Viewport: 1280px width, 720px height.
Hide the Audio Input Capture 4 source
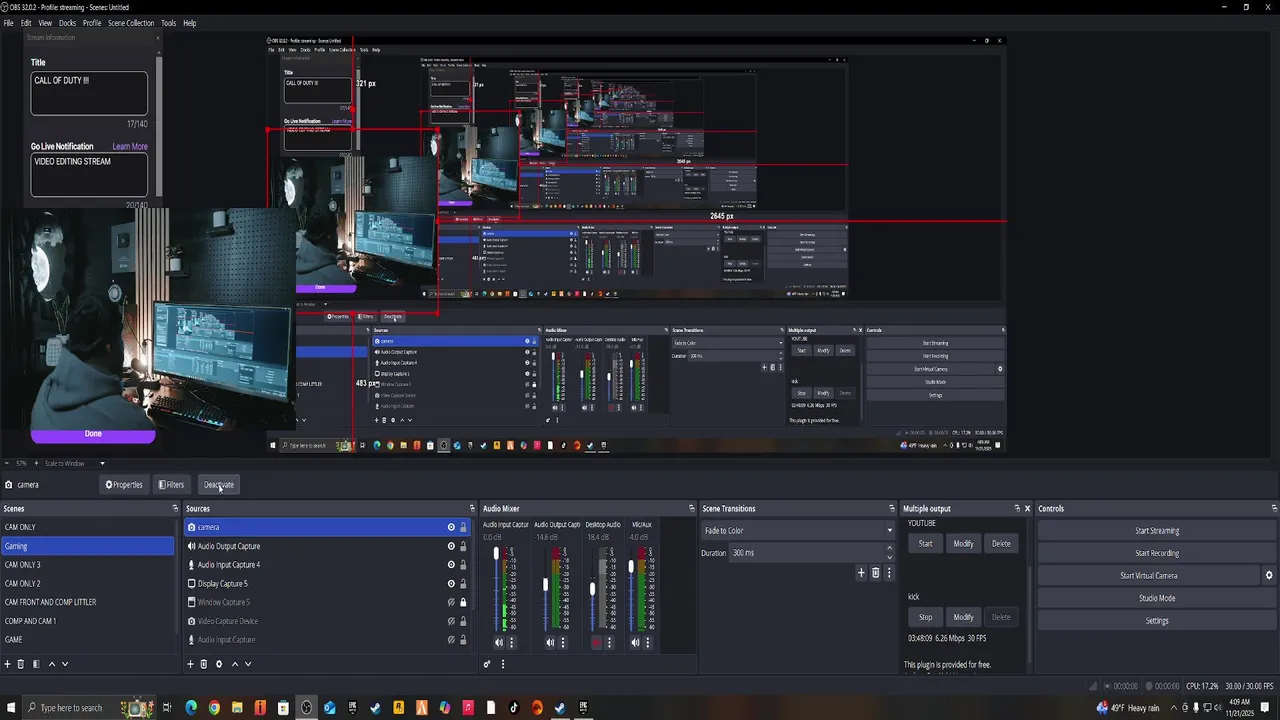pos(451,565)
